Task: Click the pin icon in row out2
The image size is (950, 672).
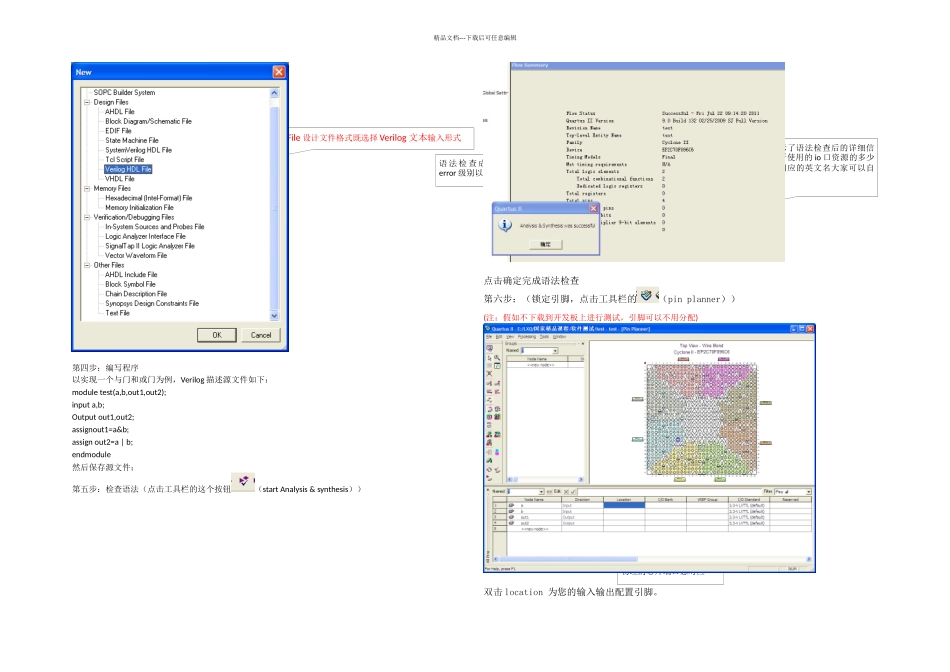Action: (x=511, y=523)
